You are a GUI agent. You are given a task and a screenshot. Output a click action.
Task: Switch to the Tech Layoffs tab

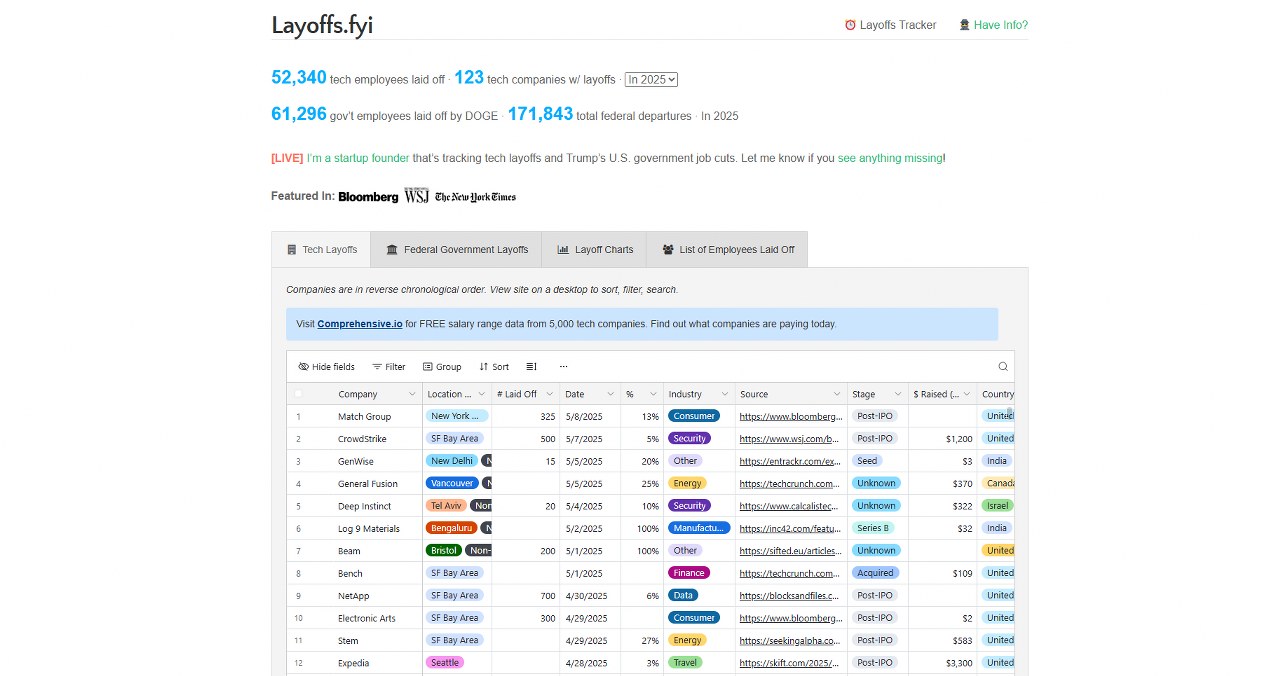click(x=321, y=250)
